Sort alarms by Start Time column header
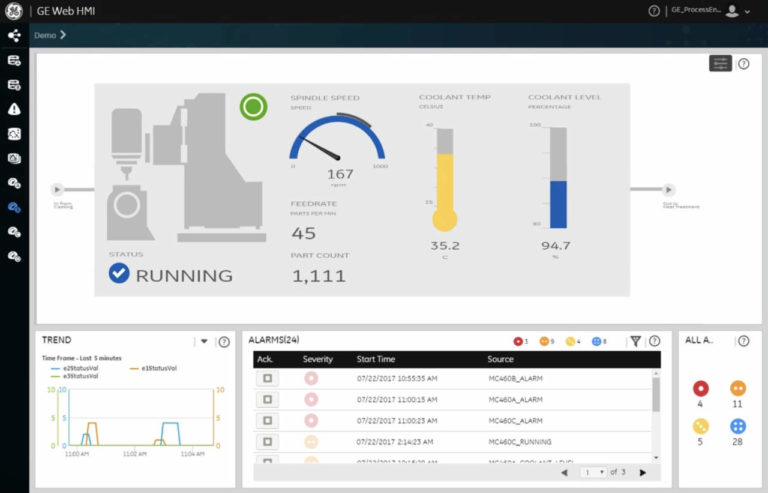This screenshot has width=768, height=493. [x=376, y=359]
